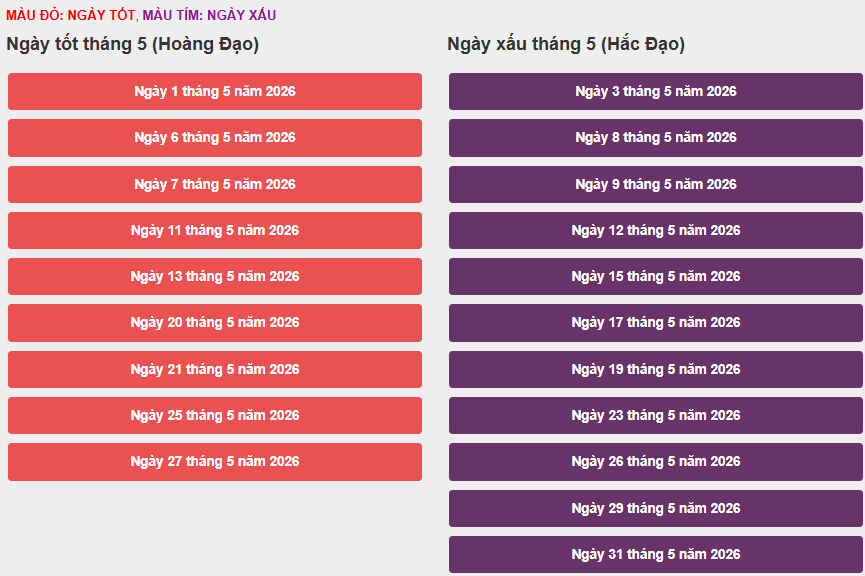Click 'Ngày 19 tháng 5 năm 2026'
This screenshot has width=865, height=576.
(656, 369)
